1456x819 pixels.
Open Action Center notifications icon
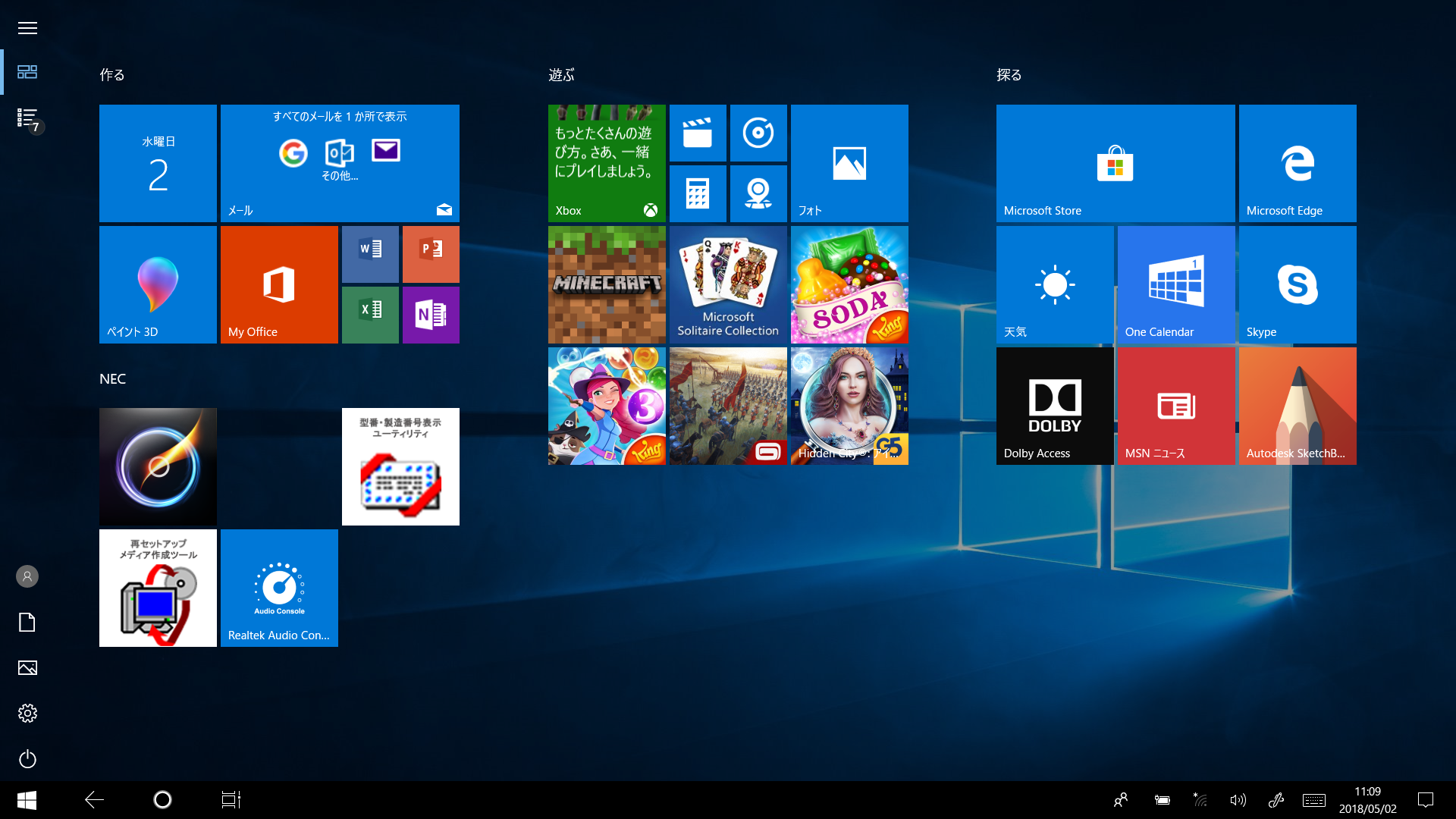[x=1426, y=800]
